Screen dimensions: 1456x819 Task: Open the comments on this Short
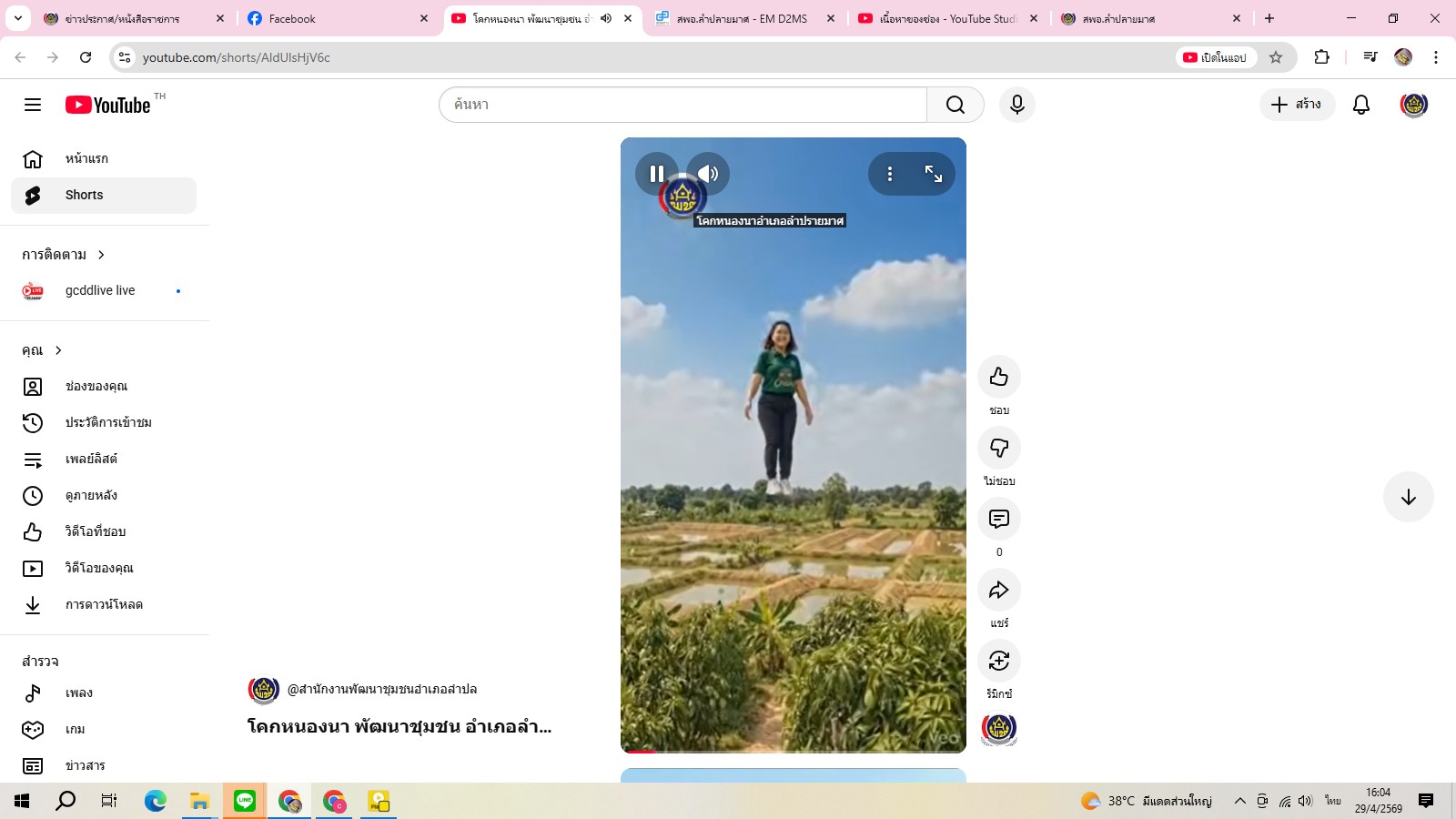(998, 519)
